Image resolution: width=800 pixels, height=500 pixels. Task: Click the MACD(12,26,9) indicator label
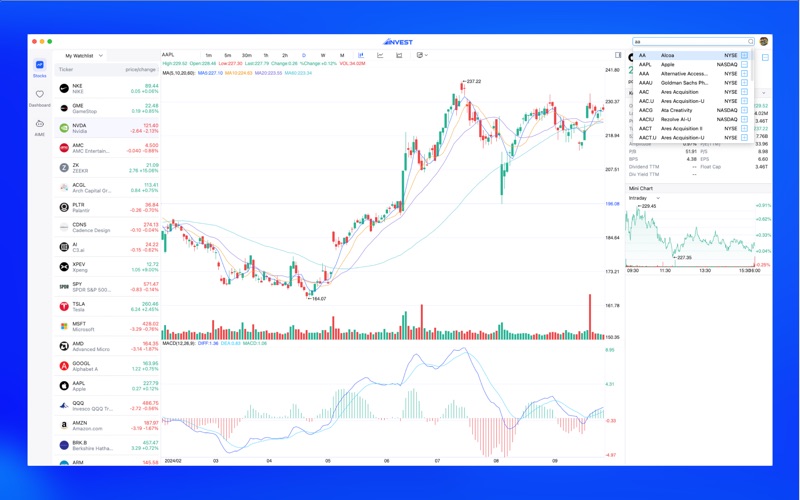[179, 343]
